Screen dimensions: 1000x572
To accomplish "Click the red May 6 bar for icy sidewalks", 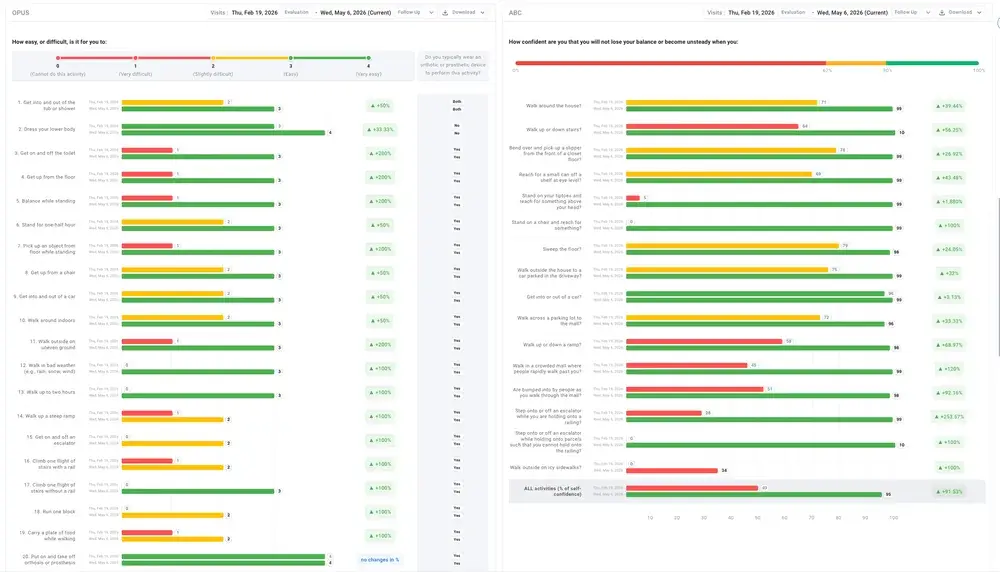I will pos(672,471).
